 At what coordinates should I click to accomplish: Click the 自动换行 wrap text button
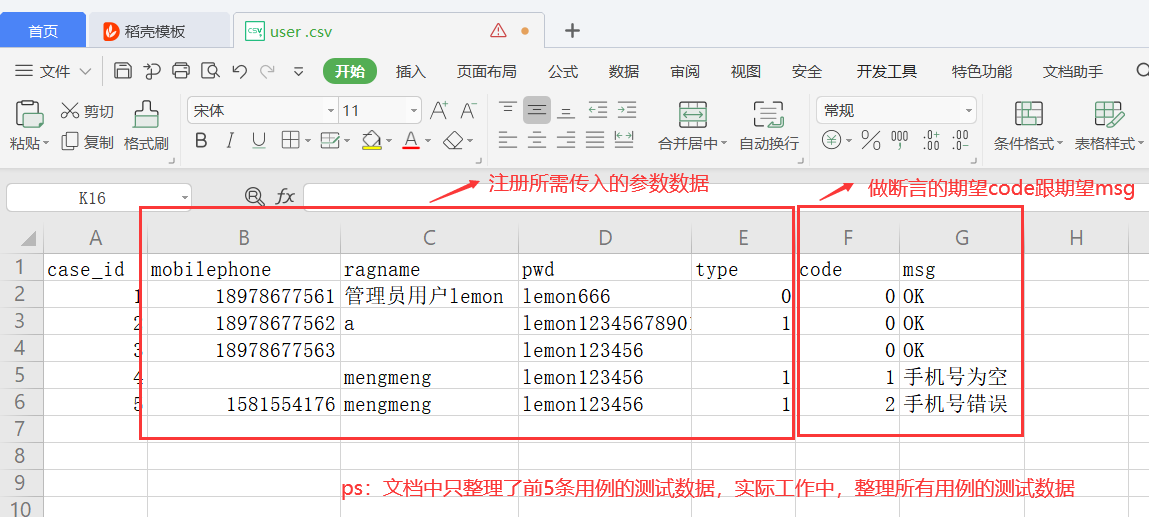(768, 125)
